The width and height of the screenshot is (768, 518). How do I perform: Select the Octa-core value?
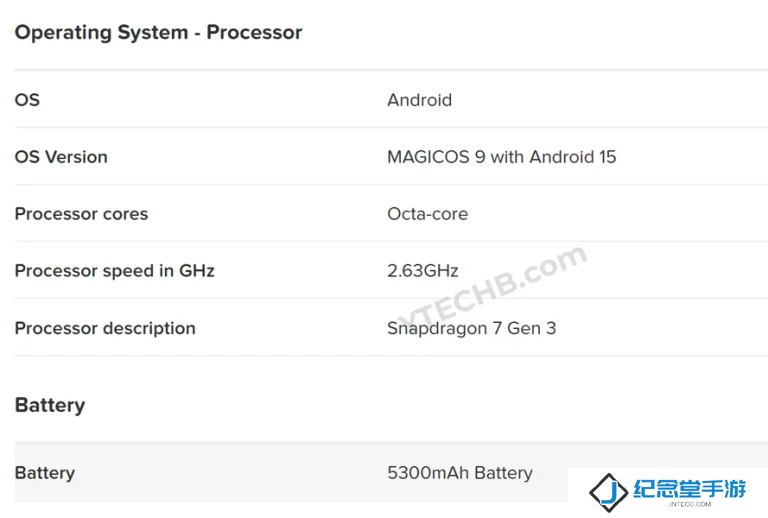428,214
